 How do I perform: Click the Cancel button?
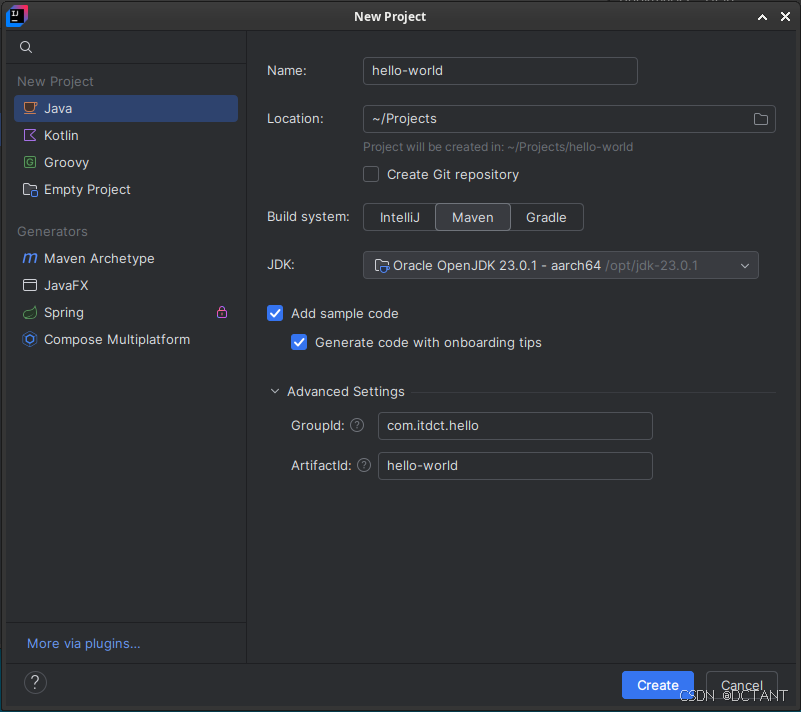pos(741,685)
